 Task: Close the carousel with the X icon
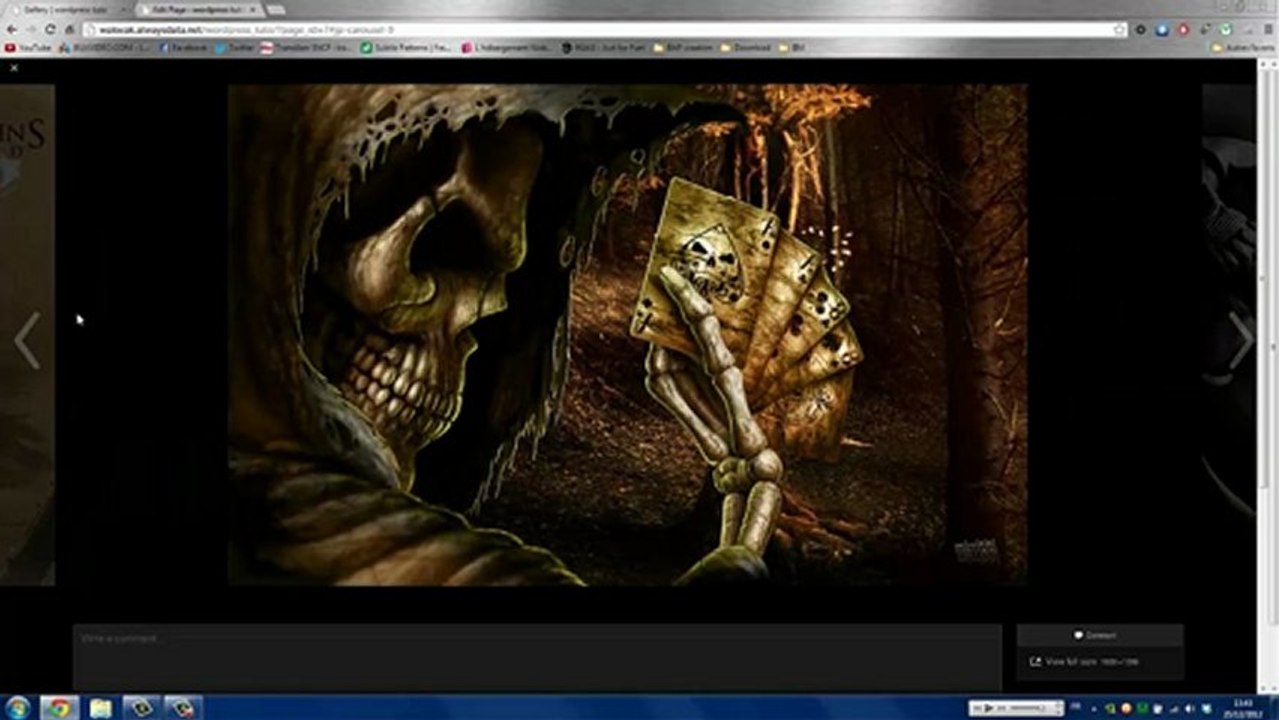[14, 68]
